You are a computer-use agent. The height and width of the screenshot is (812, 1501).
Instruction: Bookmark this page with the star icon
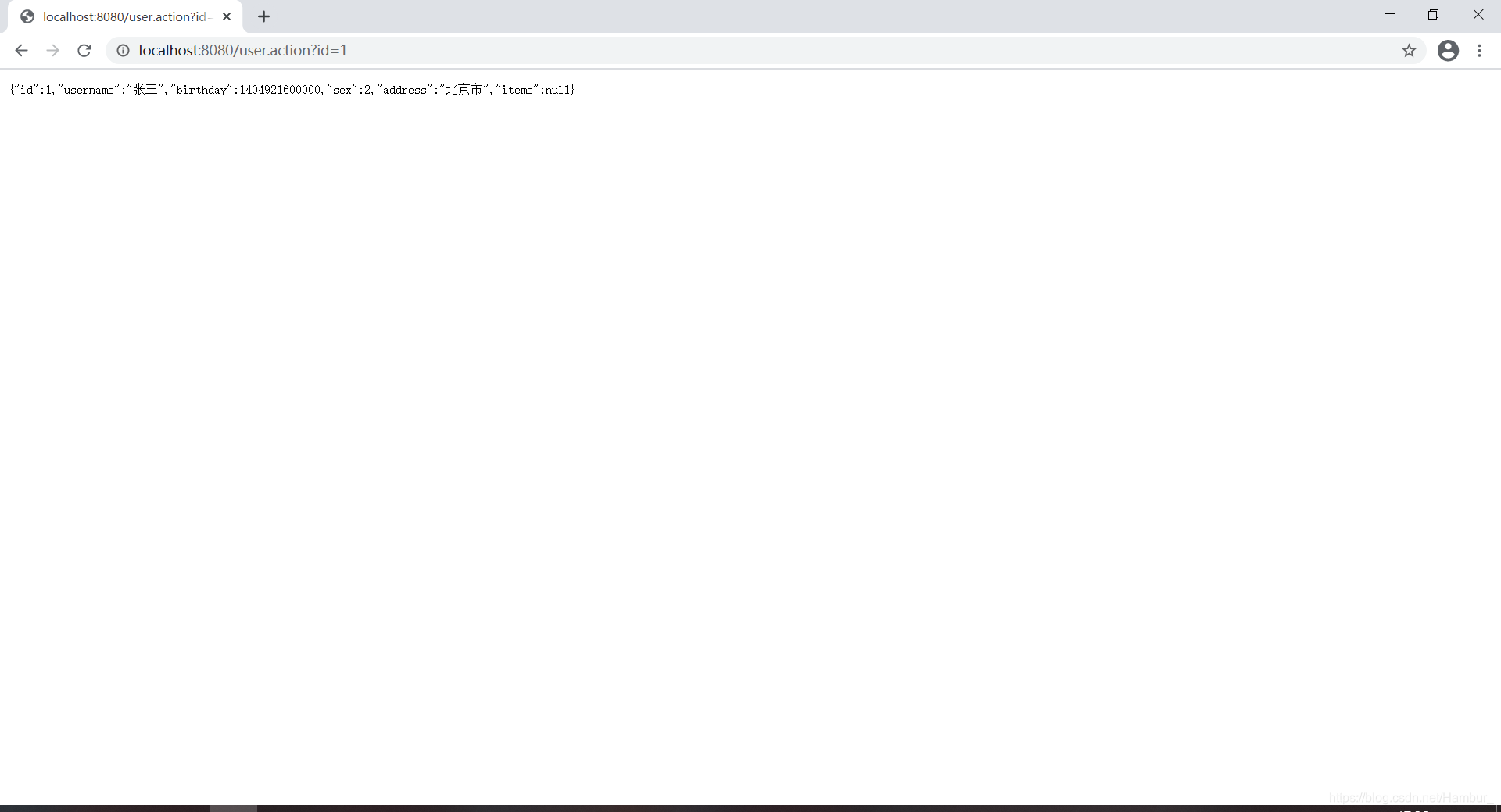[1409, 51]
